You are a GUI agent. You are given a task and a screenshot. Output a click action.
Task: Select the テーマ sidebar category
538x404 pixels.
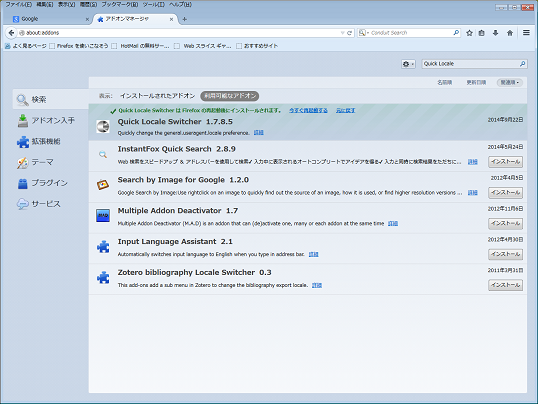51,162
